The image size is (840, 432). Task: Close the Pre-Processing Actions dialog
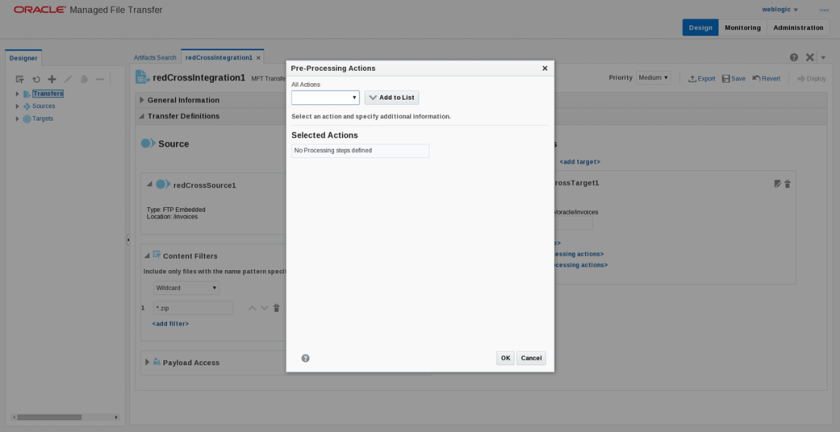pos(545,69)
